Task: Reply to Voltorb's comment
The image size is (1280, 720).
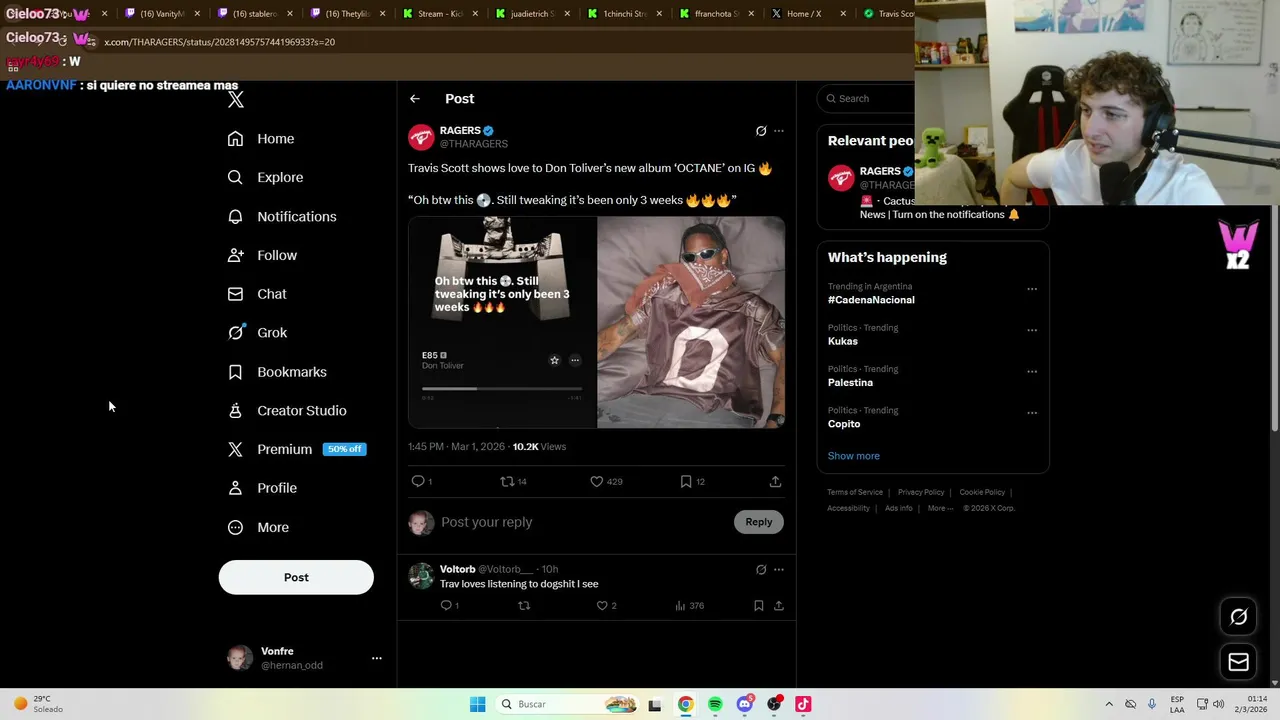Action: point(446,606)
